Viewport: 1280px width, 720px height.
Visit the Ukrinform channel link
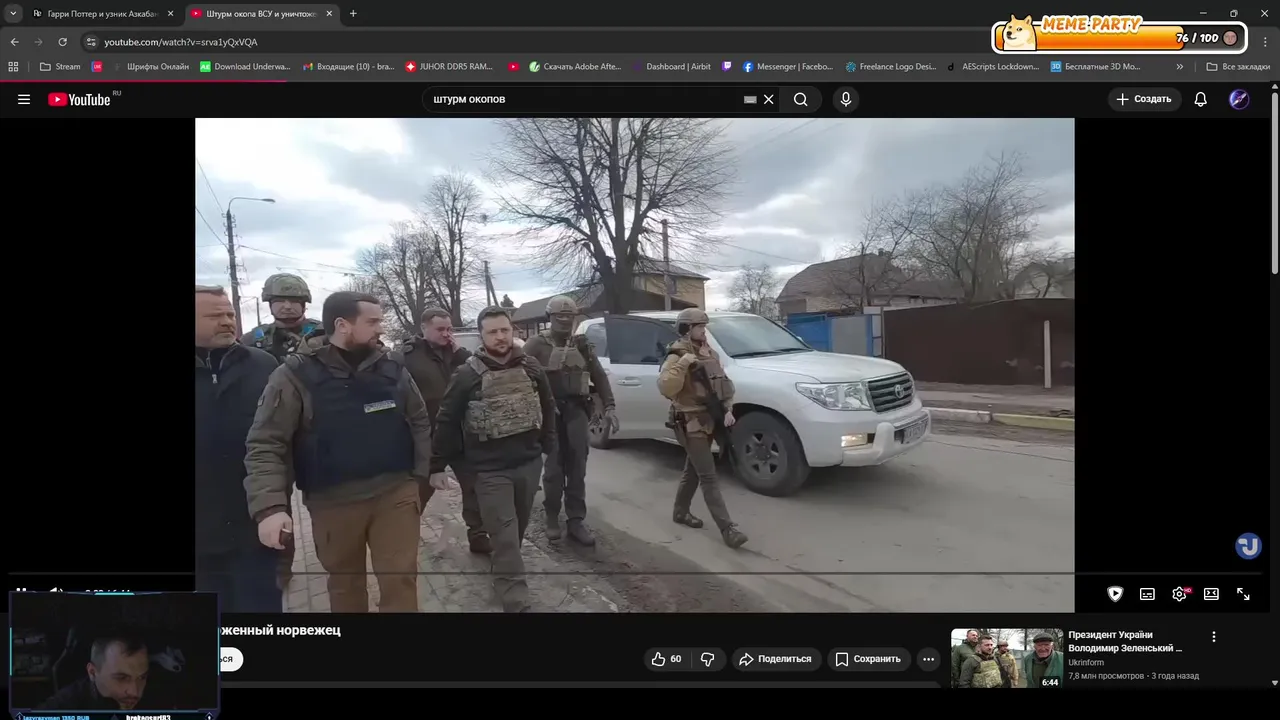point(1086,662)
